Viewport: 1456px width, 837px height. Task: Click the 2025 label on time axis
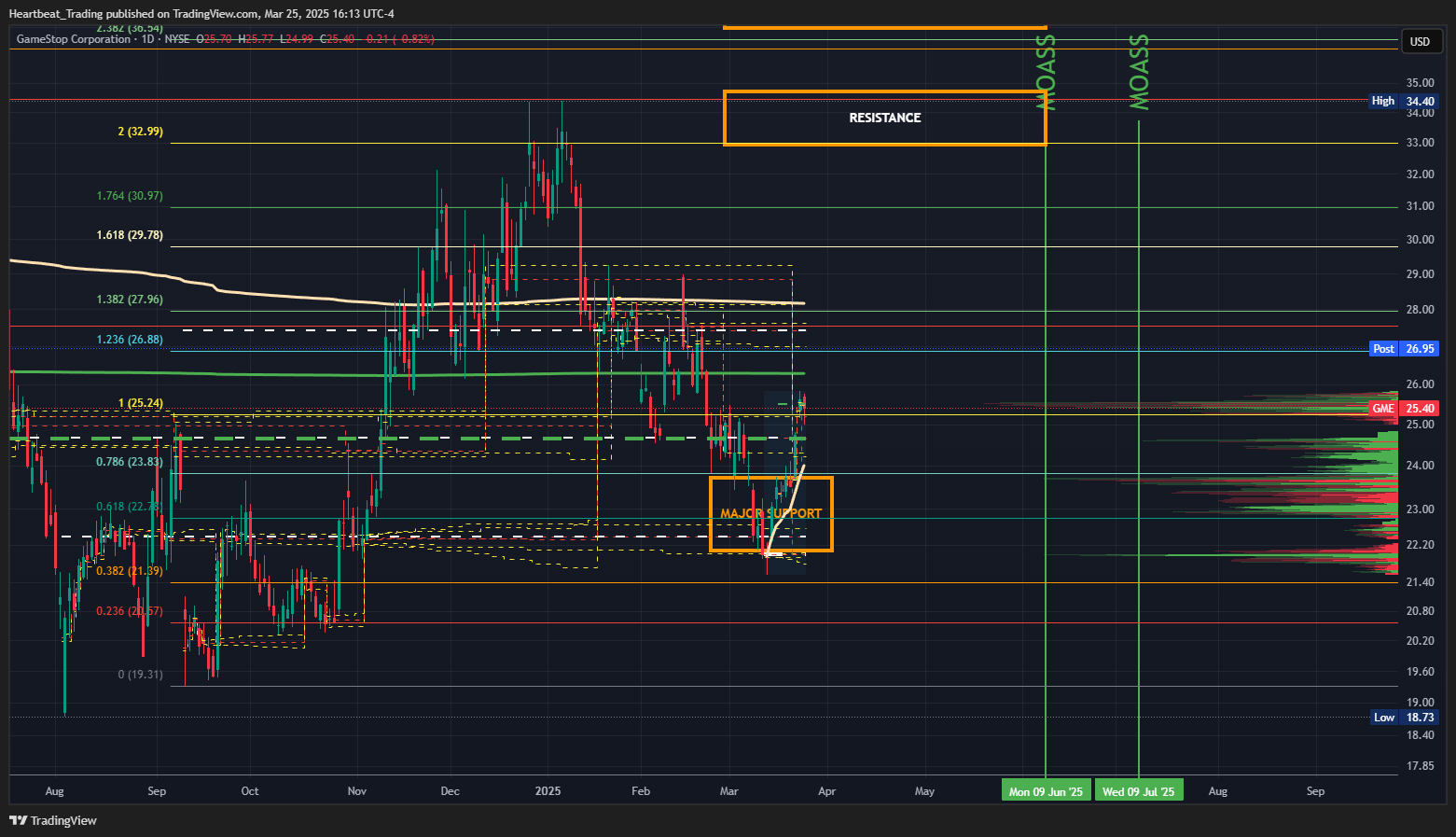click(548, 791)
